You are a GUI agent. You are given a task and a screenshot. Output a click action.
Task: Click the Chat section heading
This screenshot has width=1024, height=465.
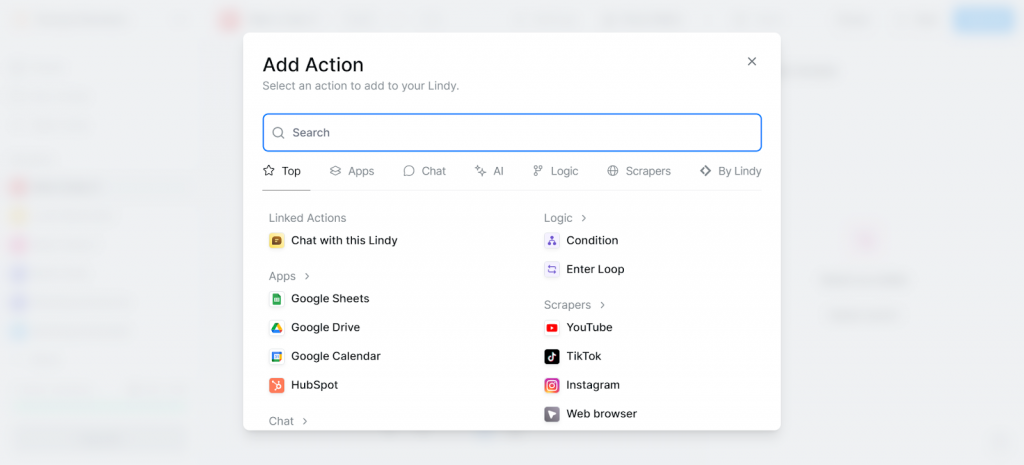(281, 421)
